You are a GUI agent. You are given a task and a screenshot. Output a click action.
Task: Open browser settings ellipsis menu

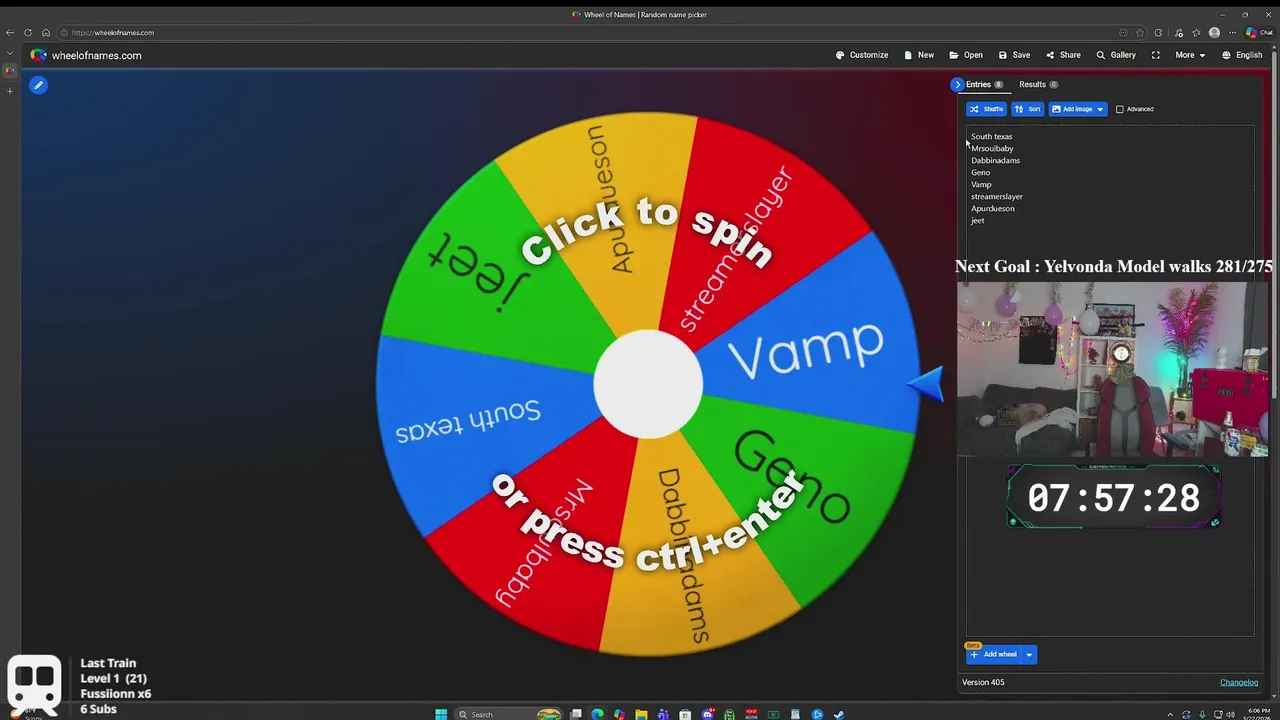tap(1232, 32)
